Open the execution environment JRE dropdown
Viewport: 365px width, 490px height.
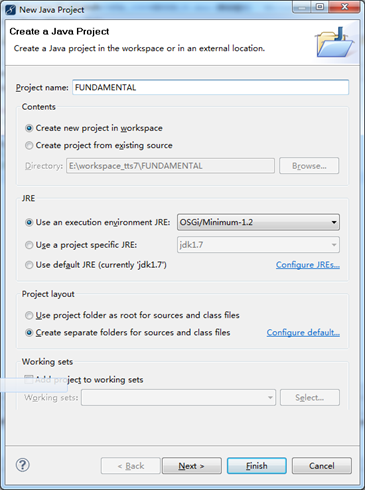(x=258, y=222)
